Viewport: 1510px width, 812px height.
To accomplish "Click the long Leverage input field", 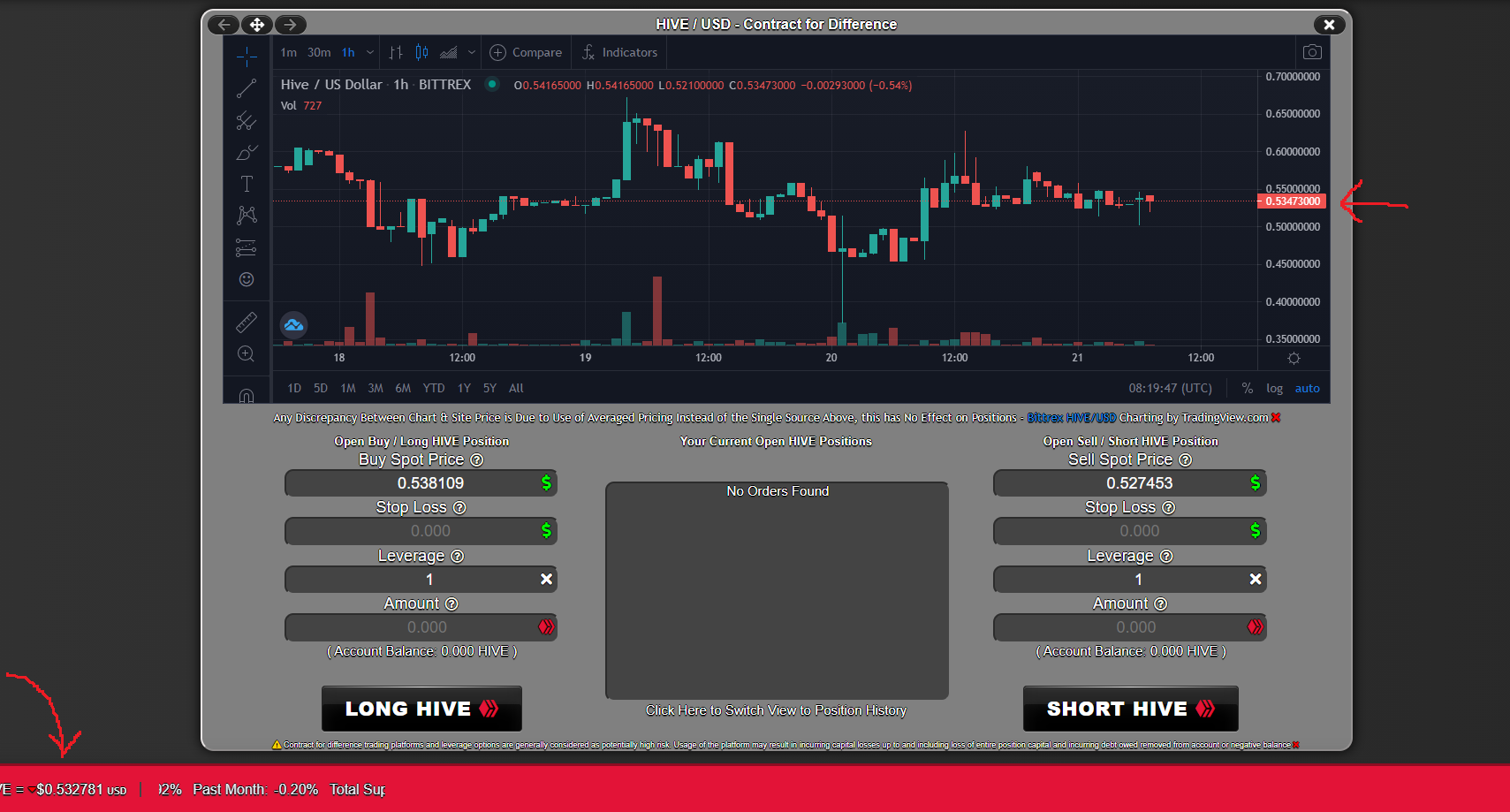I will click(421, 580).
